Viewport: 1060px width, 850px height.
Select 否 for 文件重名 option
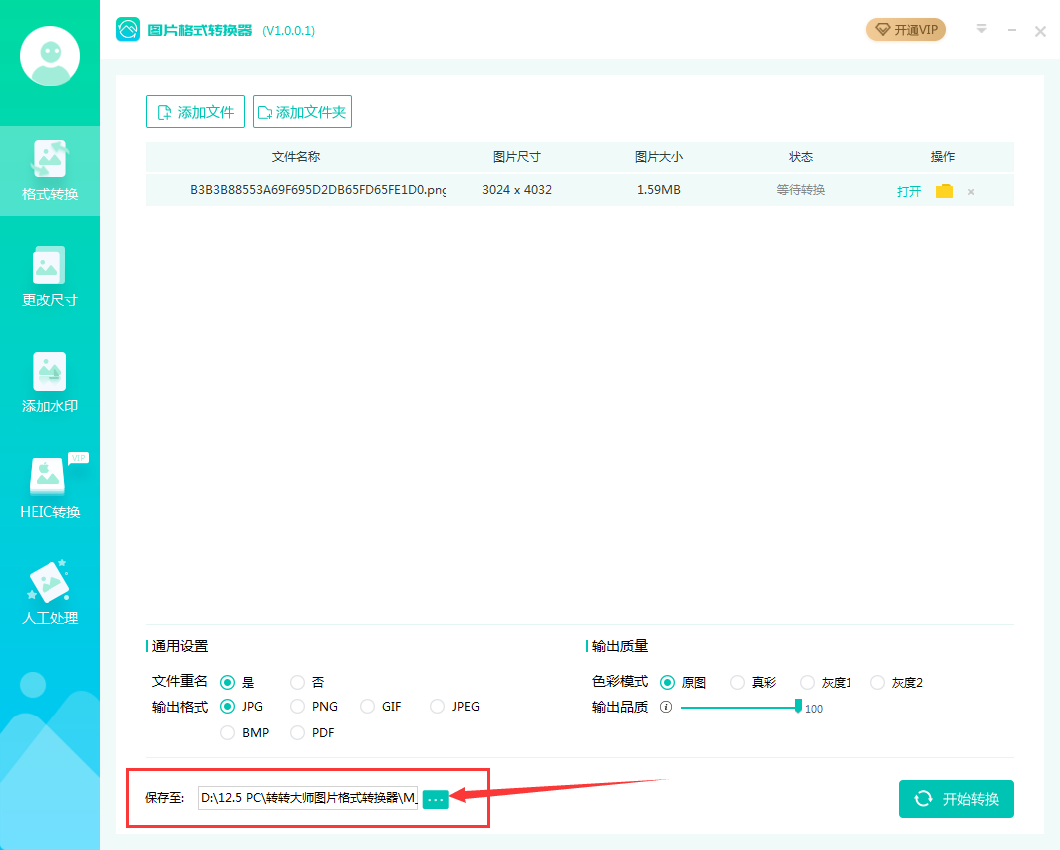click(x=297, y=682)
